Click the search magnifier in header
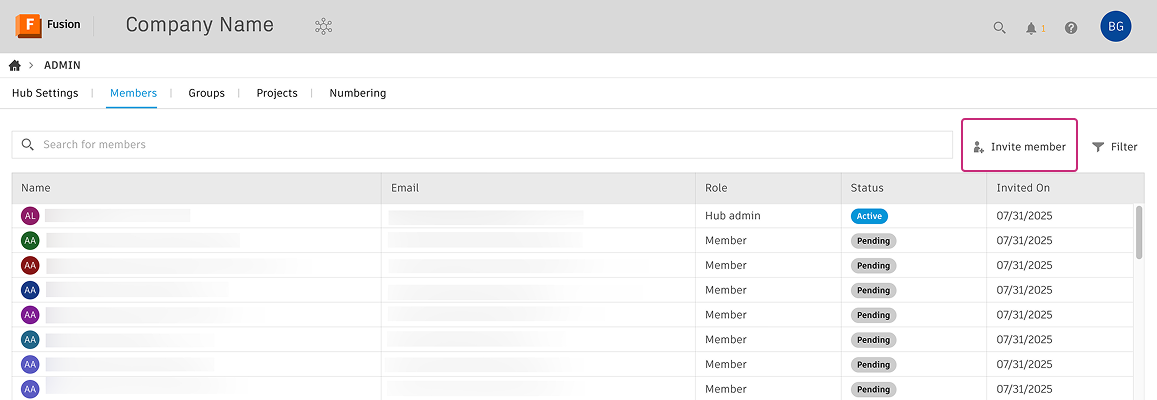Image resolution: width=1157 pixels, height=400 pixels. [999, 28]
